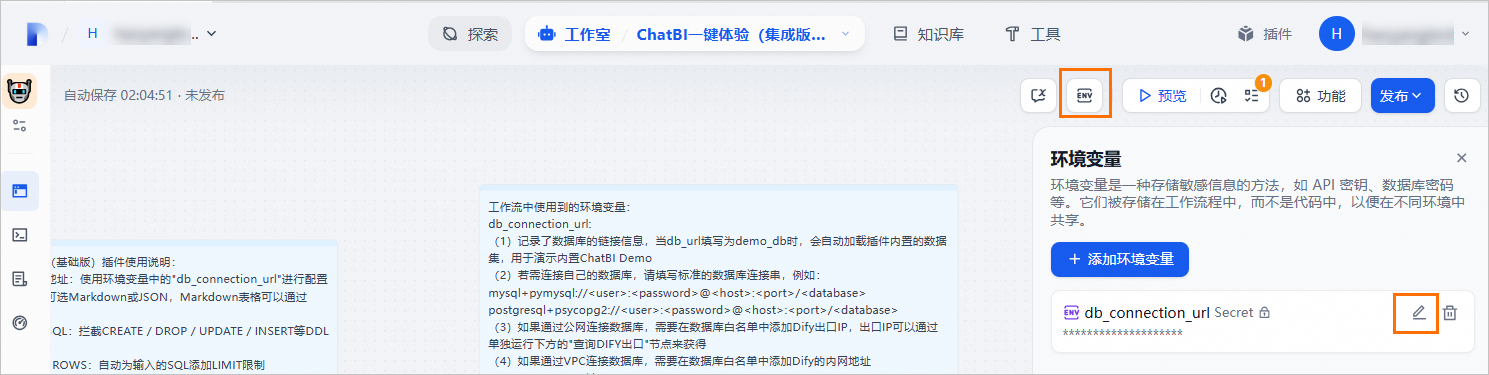Open the logs and annotations sidebar icon
The height and width of the screenshot is (375, 1489).
tap(20, 279)
